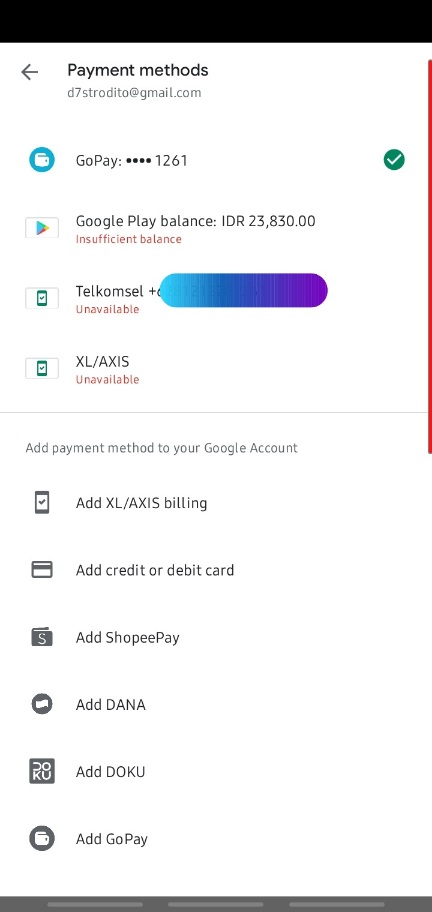Open Add credit or debit card

216,570
